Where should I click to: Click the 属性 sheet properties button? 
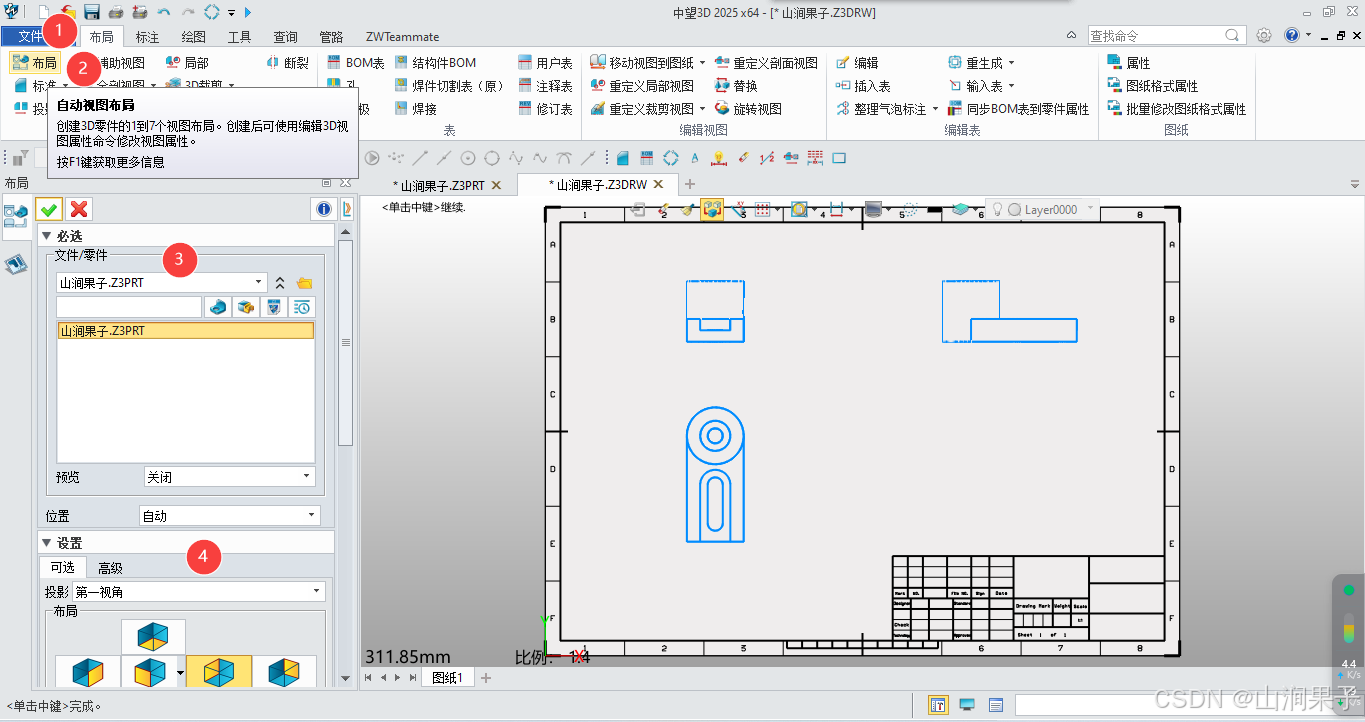(1129, 62)
